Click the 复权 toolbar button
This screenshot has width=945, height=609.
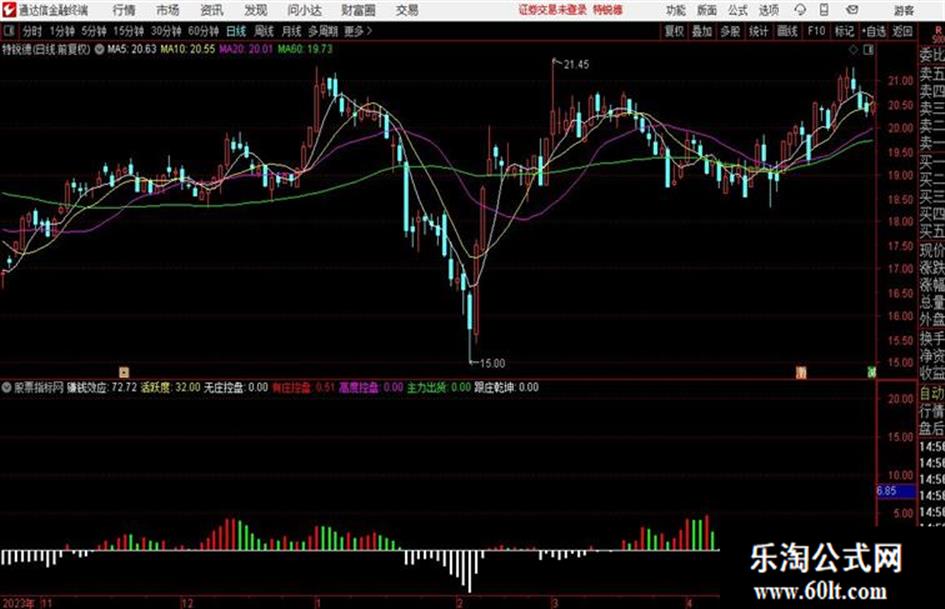pyautogui.click(x=674, y=31)
